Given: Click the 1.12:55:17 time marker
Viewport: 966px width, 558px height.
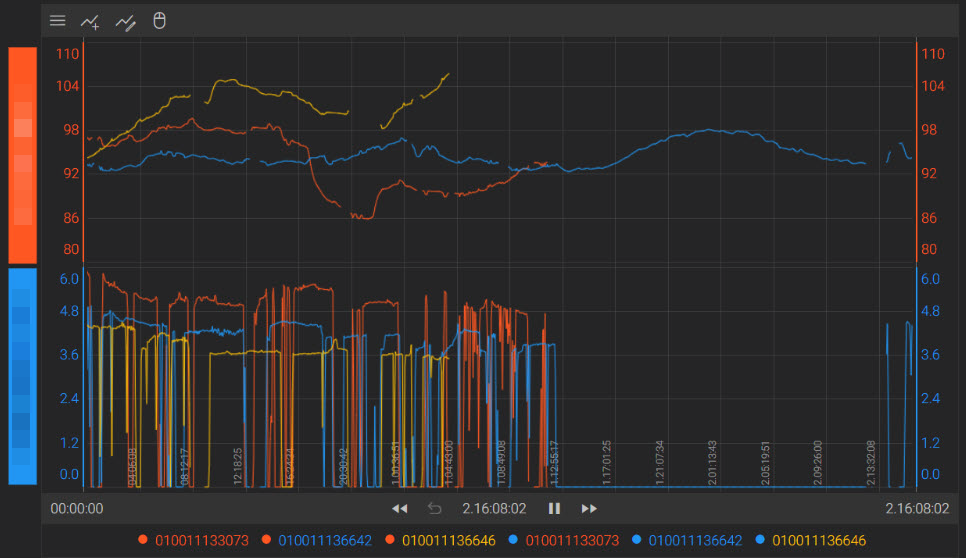Looking at the screenshot, I should point(554,463).
